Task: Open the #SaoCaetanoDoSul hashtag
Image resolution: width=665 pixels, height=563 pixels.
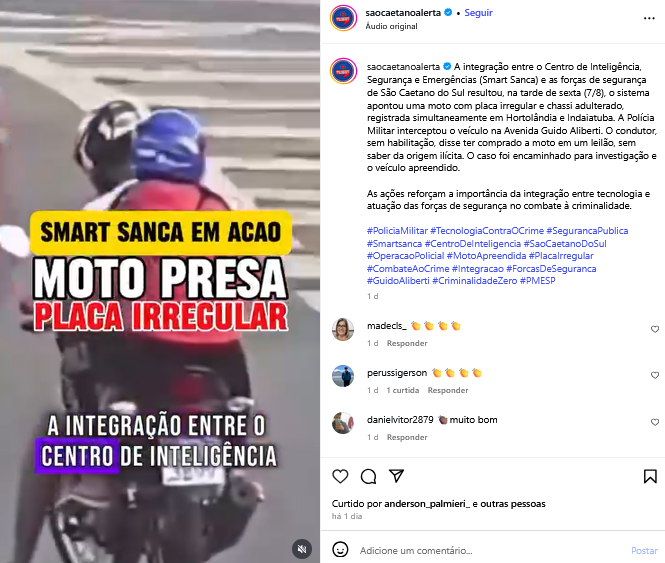Action: [x=565, y=244]
